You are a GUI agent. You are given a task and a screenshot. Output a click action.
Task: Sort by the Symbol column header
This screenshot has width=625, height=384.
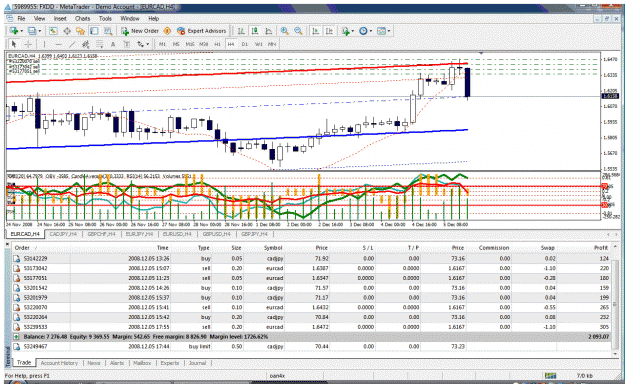coord(273,248)
